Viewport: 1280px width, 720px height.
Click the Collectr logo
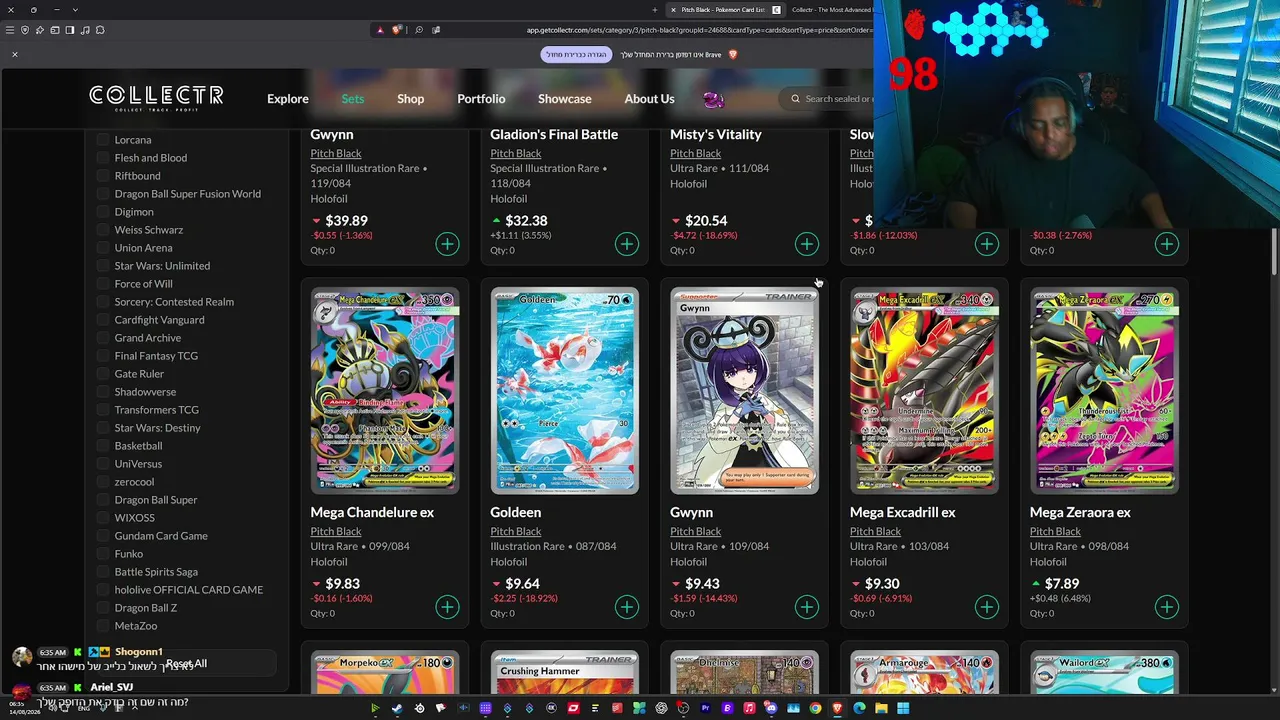pos(156,97)
